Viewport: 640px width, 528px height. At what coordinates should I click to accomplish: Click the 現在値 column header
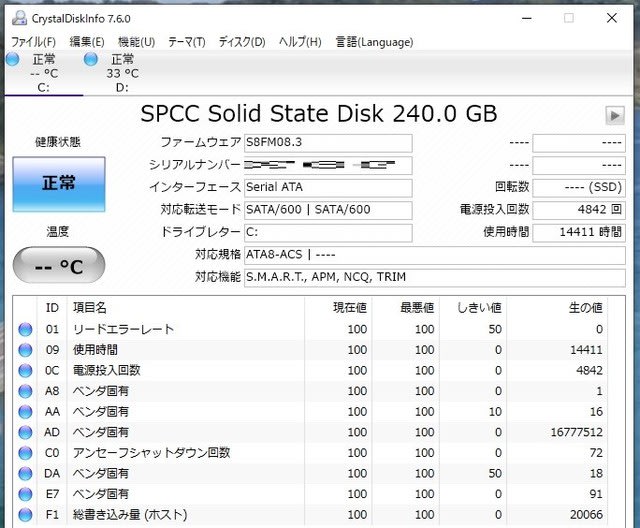pos(338,308)
